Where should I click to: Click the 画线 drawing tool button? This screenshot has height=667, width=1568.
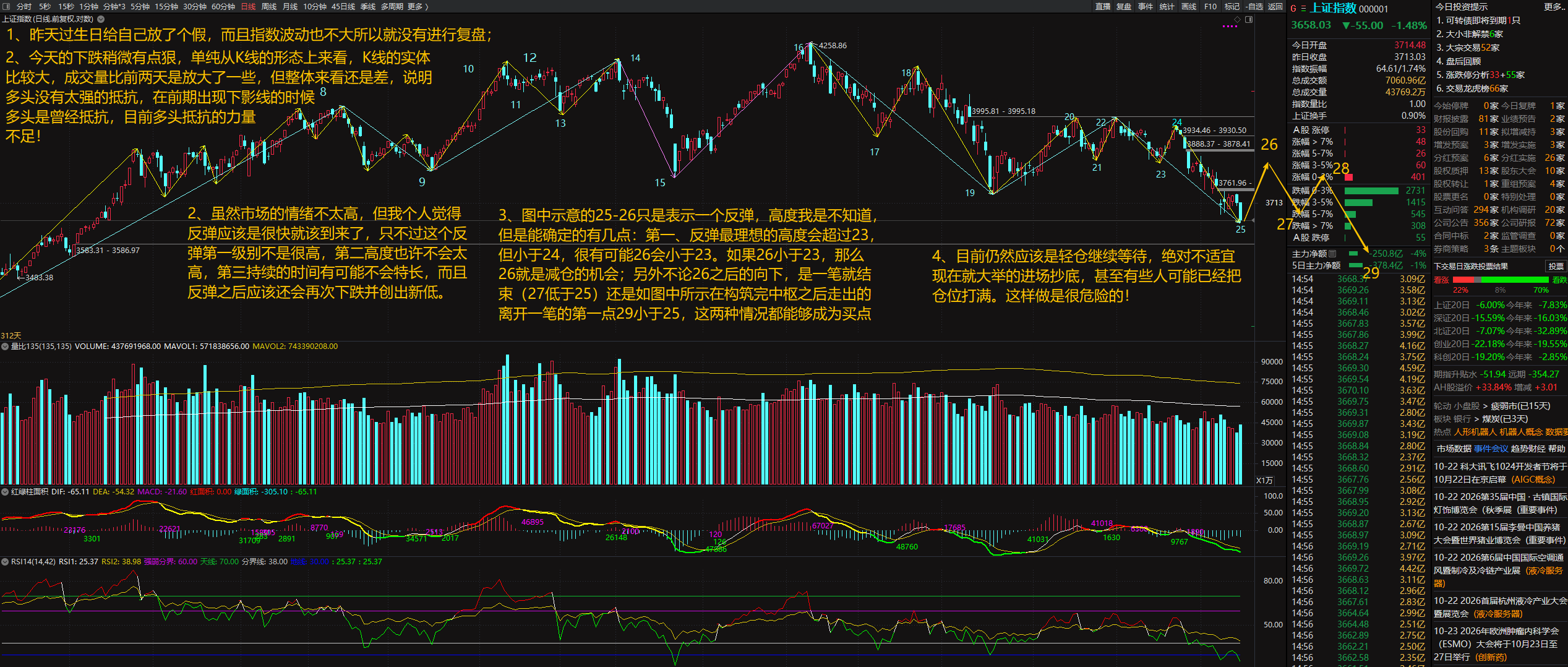(1189, 6)
